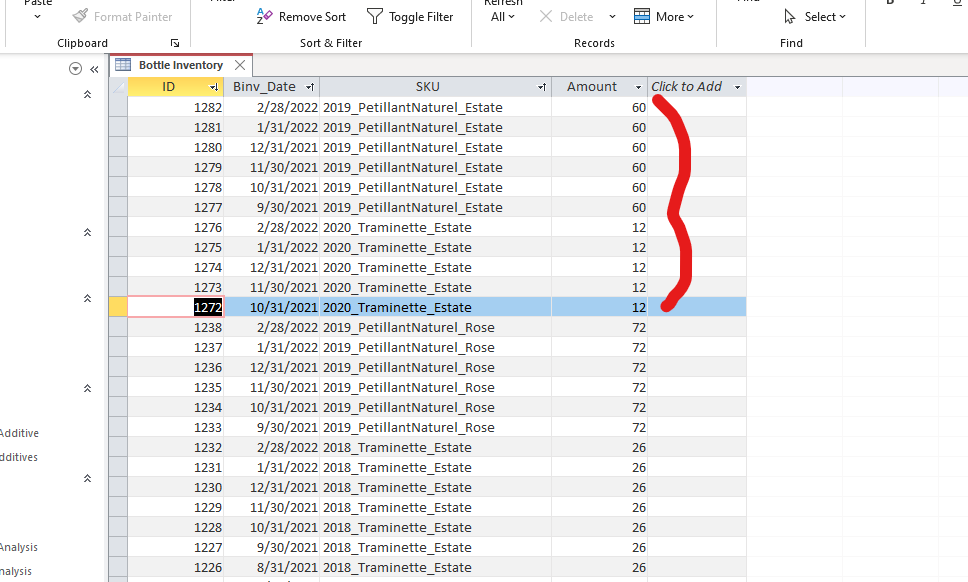Click the ID cell 1227
Screen dimensions: 968x582
coord(176,547)
